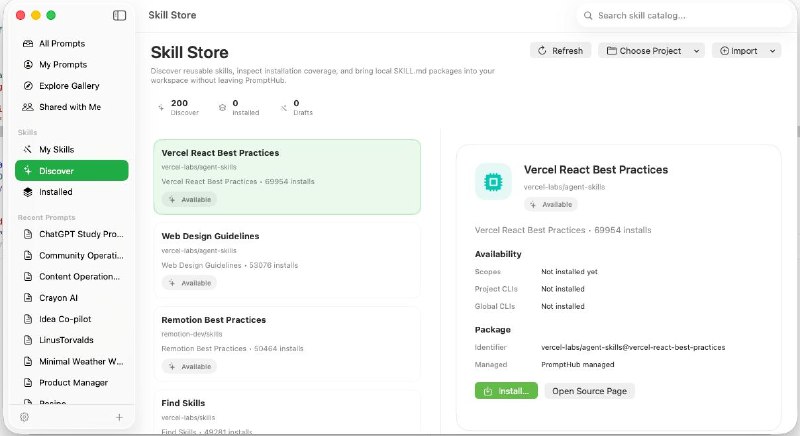Open the Content Operation... prompt
This screenshot has width=800, height=436.
tap(71, 276)
